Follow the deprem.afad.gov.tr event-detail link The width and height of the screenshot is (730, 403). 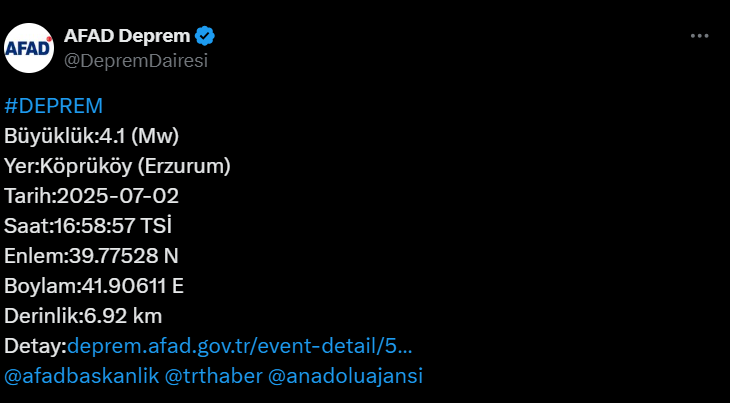point(240,346)
